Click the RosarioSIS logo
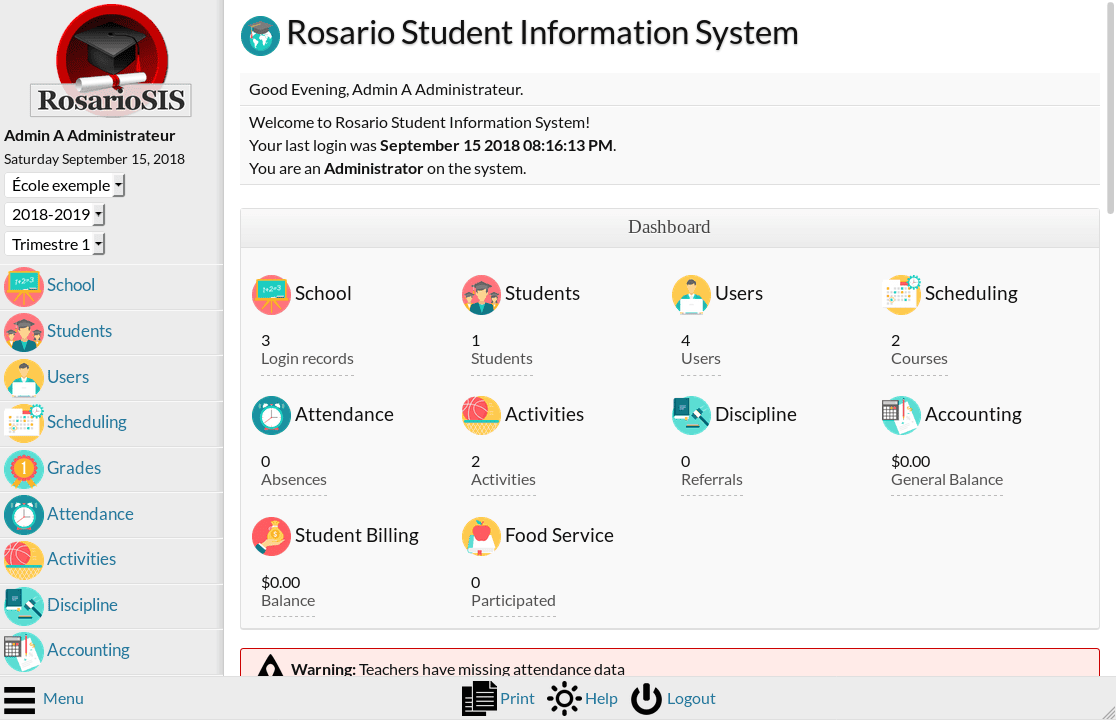The height and width of the screenshot is (720, 1117). (111, 61)
